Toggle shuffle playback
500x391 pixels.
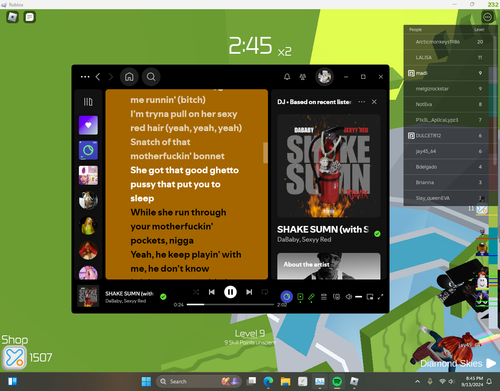tap(196, 292)
